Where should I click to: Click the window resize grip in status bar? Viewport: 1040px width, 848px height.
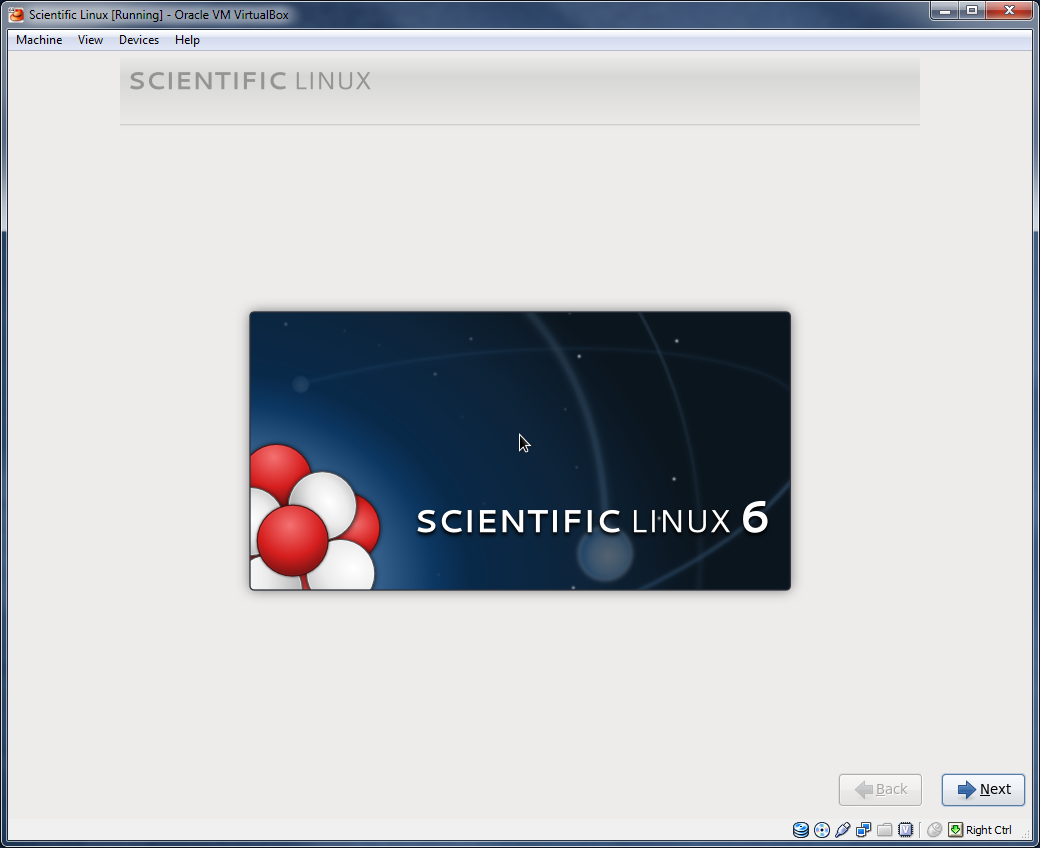pyautogui.click(x=1025, y=834)
